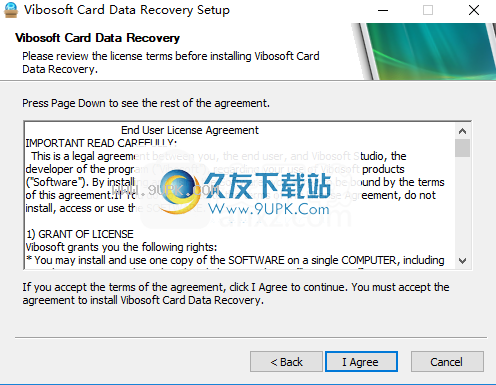Click the bold 'Vibosoft Card Data Recovery' header title
The width and height of the screenshot is (496, 385).
tap(97, 38)
